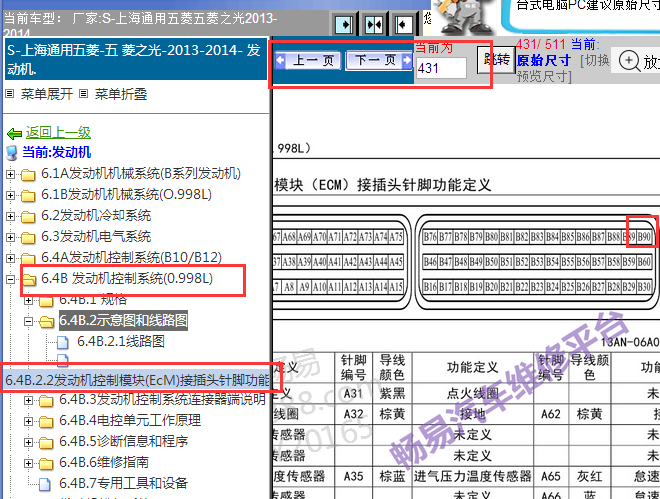The width and height of the screenshot is (660, 499).
Task: Click the 跳转 jump button
Action: click(496, 59)
